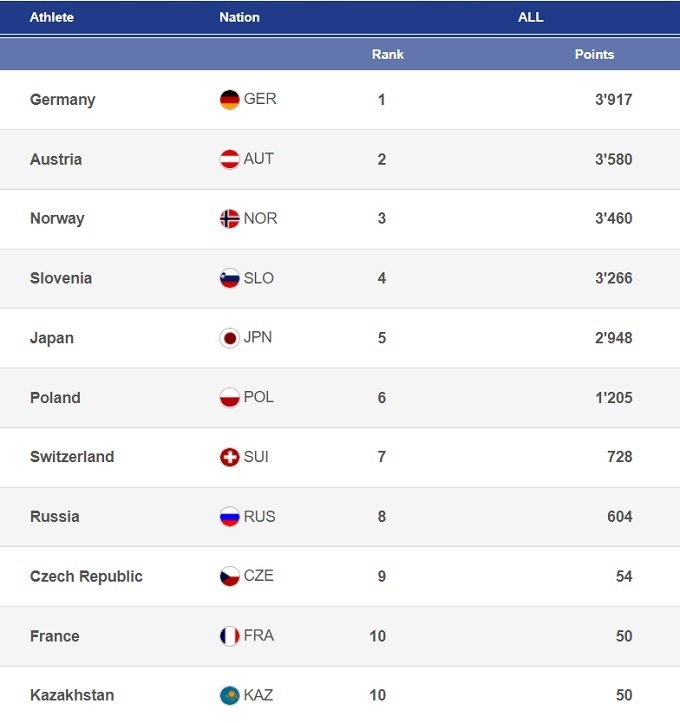Click the France flag icon
Viewport: 680px width, 723px height.
point(230,636)
